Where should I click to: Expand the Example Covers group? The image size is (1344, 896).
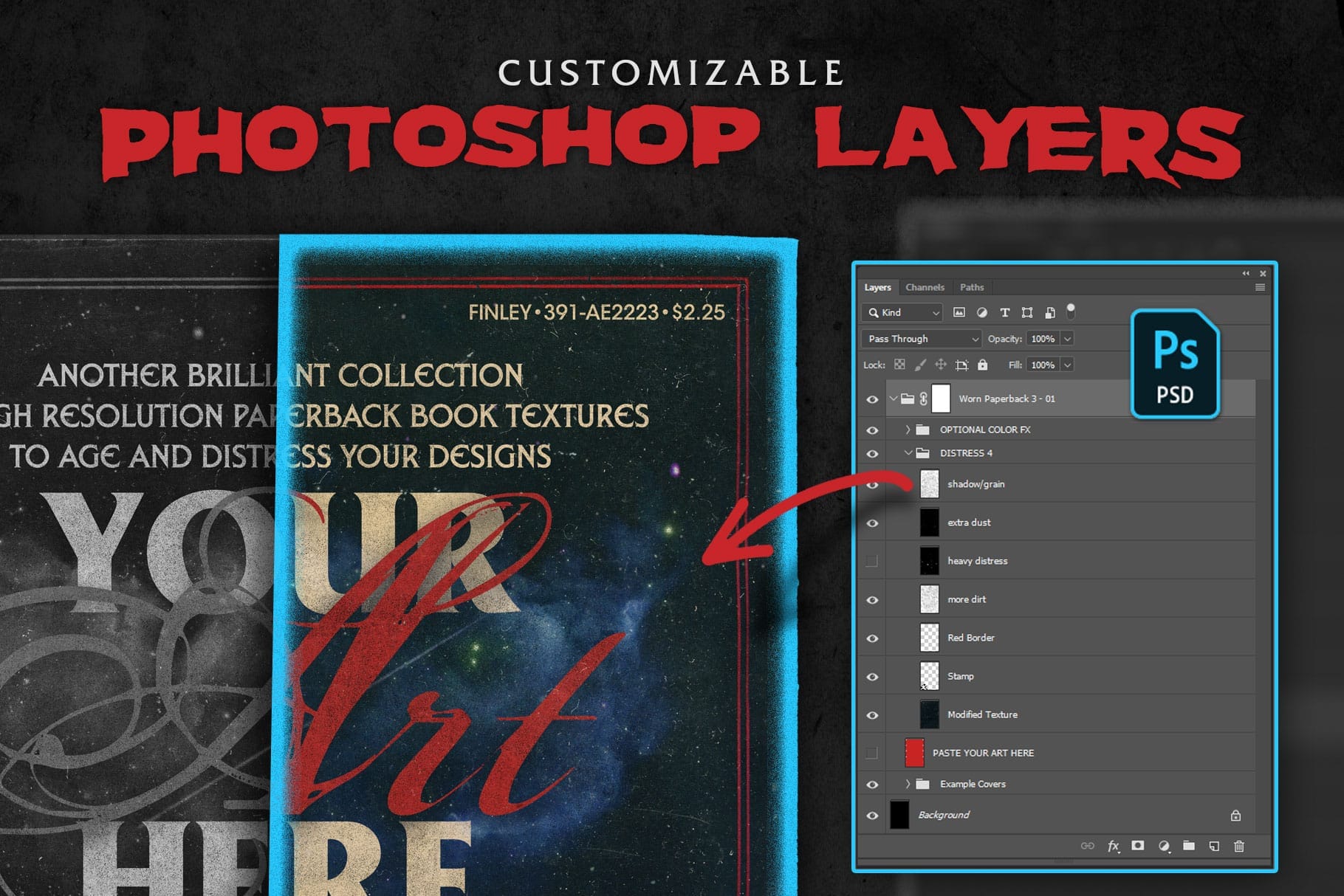point(908,784)
